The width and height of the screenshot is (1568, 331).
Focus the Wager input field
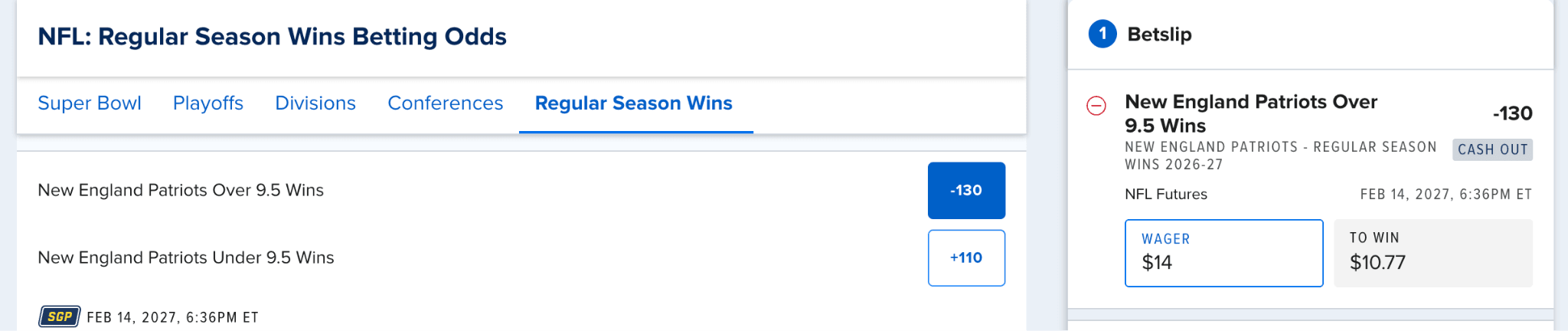[x=1223, y=254]
